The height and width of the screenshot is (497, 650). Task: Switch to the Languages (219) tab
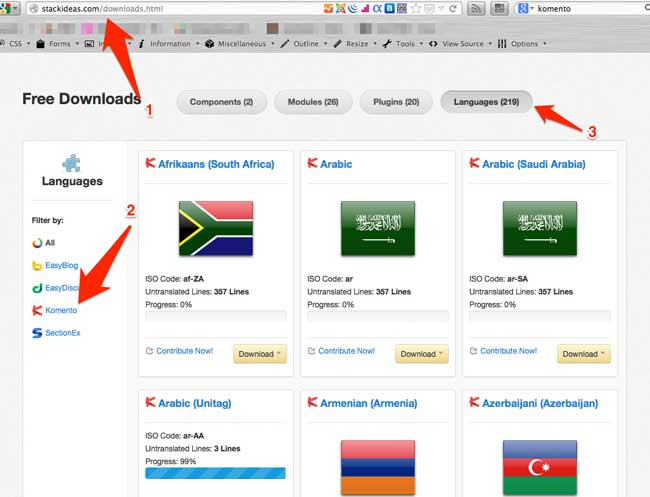(486, 102)
